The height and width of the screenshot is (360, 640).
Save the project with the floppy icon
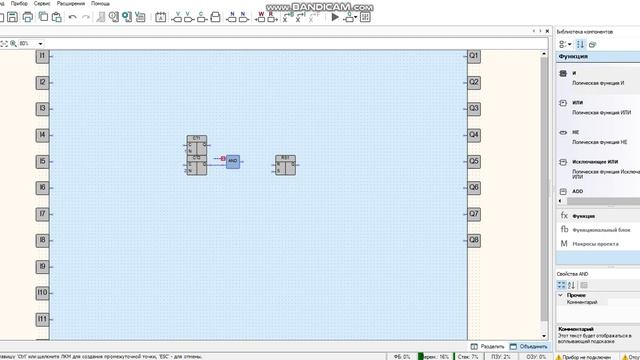13,17
